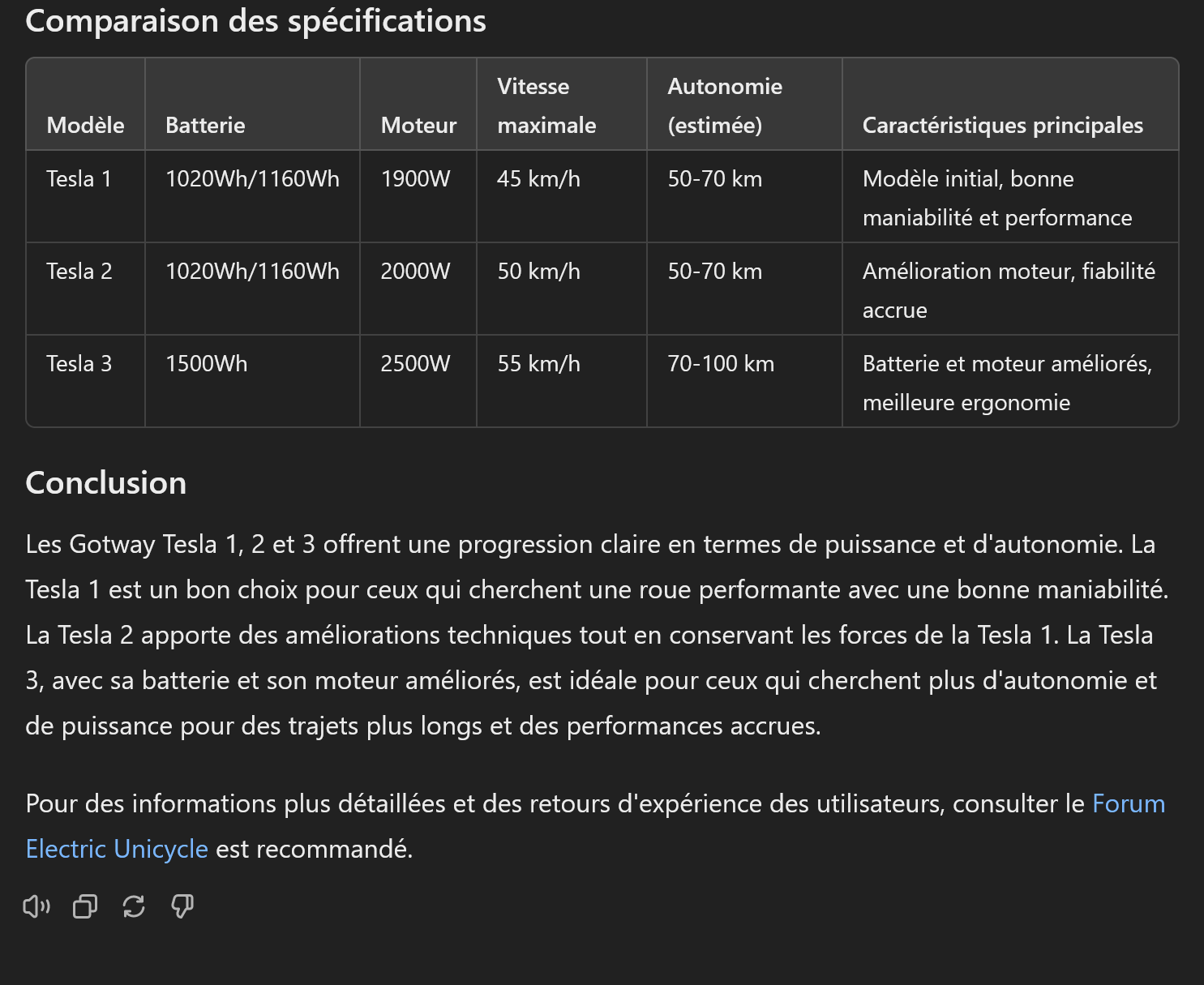Select the Tesla 3 row label

79,363
